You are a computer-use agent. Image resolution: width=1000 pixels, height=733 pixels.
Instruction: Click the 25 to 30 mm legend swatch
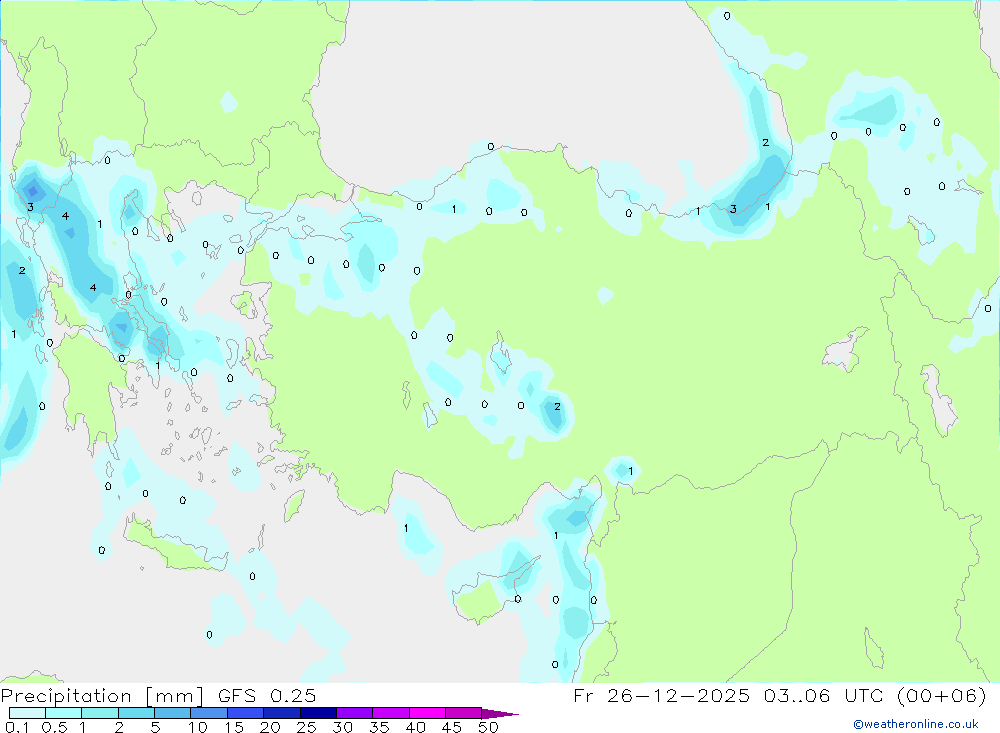pos(318,713)
